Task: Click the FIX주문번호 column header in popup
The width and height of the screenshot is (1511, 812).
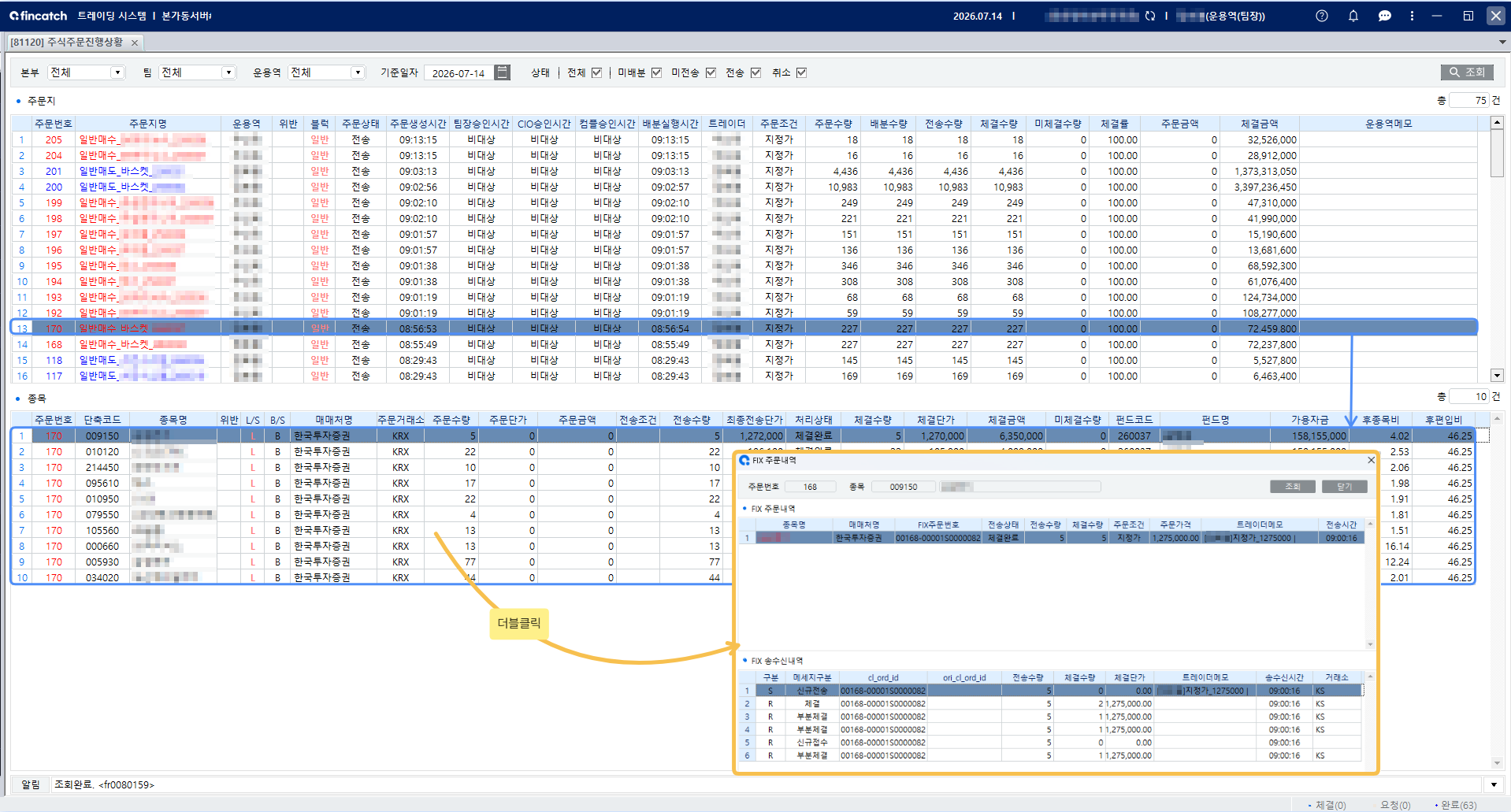Action: (938, 525)
